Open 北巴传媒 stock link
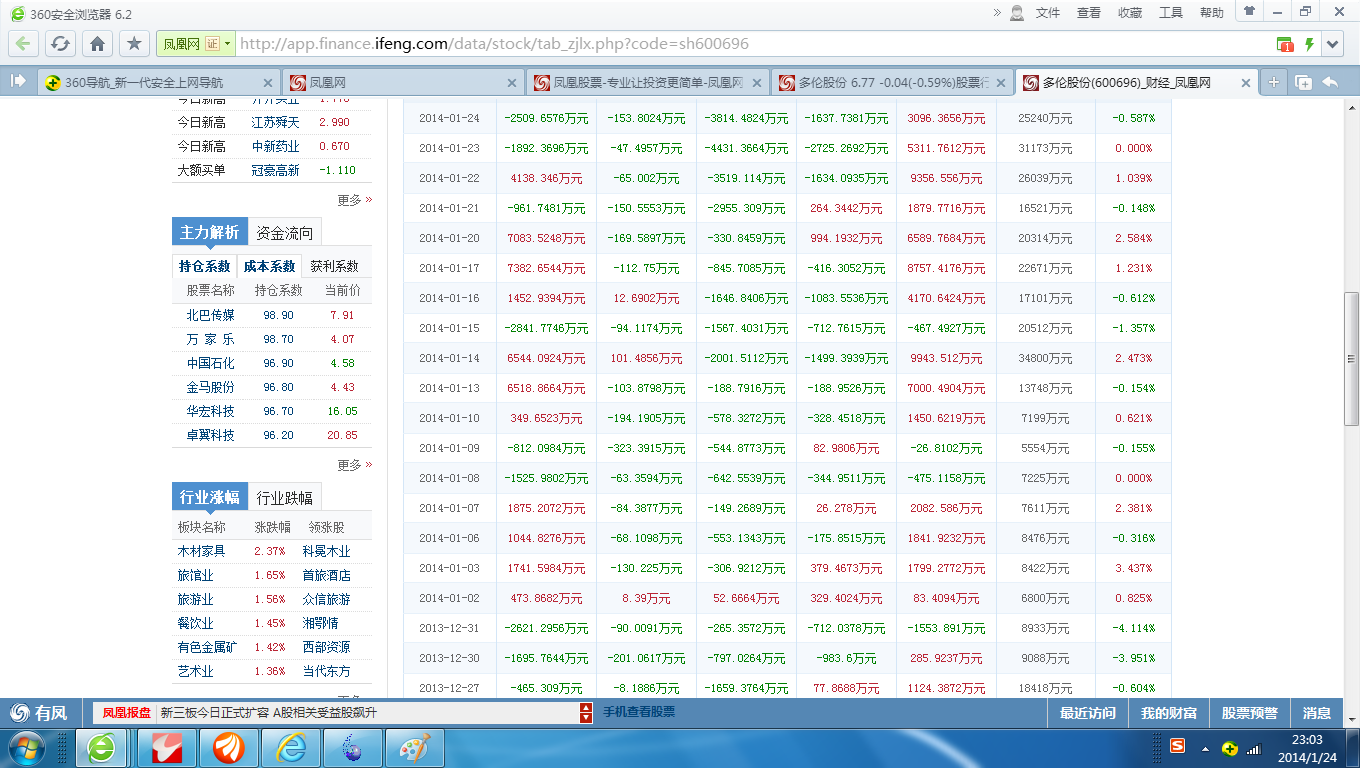This screenshot has height=768, width=1360. coord(210,315)
